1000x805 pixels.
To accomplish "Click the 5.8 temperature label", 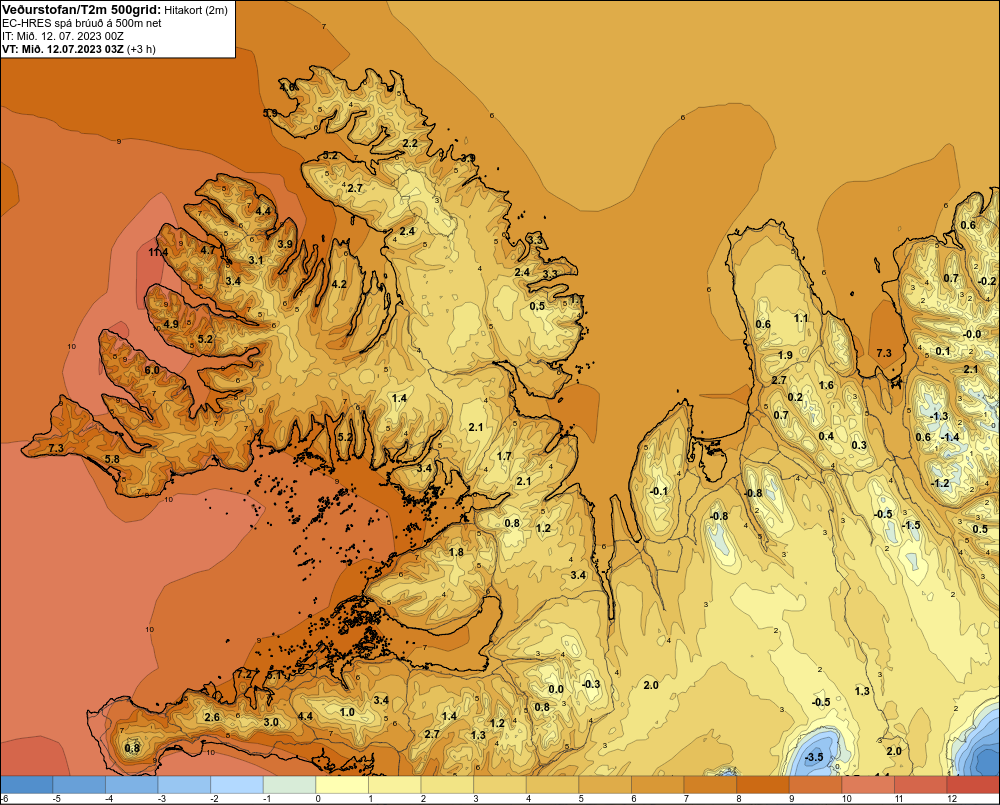I will pyautogui.click(x=112, y=459).
